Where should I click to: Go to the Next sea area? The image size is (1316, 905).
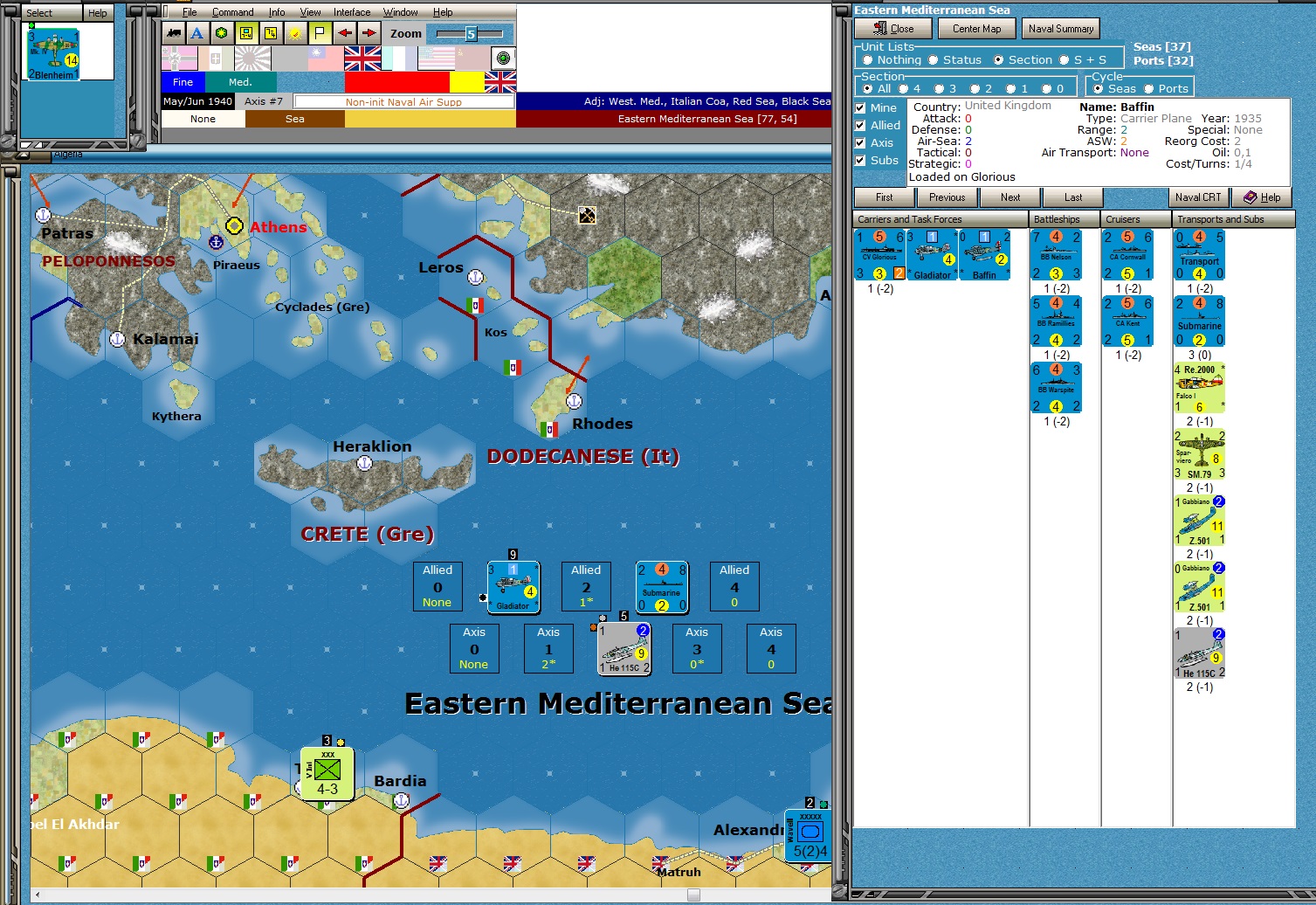point(1010,197)
